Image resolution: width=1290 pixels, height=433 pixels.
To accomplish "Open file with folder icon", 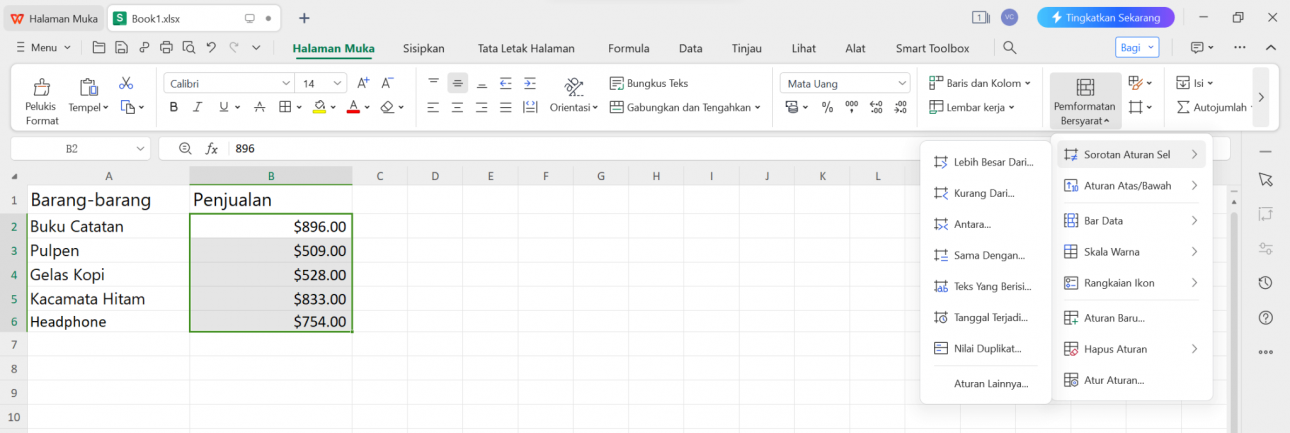I will point(98,47).
